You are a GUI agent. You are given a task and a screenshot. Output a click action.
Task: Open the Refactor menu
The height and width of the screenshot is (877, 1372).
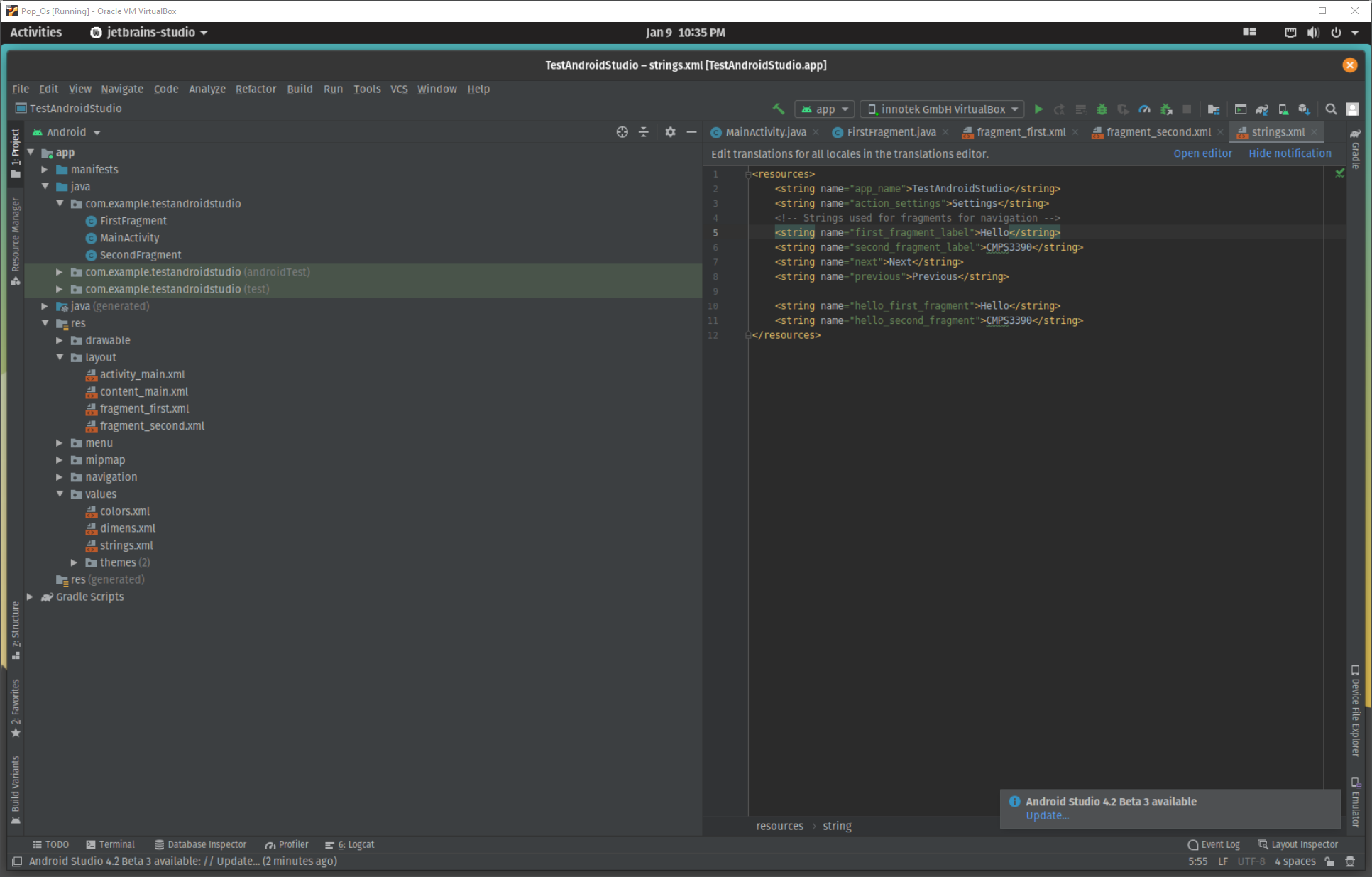(x=256, y=89)
